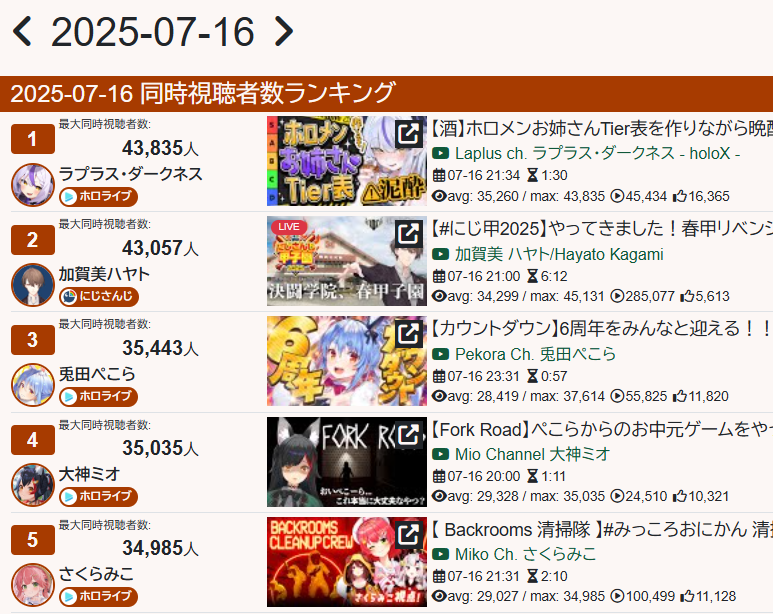Image resolution: width=773 pixels, height=614 pixels.
Task: Click eye icon before avg: 28,419
Action: point(439,396)
